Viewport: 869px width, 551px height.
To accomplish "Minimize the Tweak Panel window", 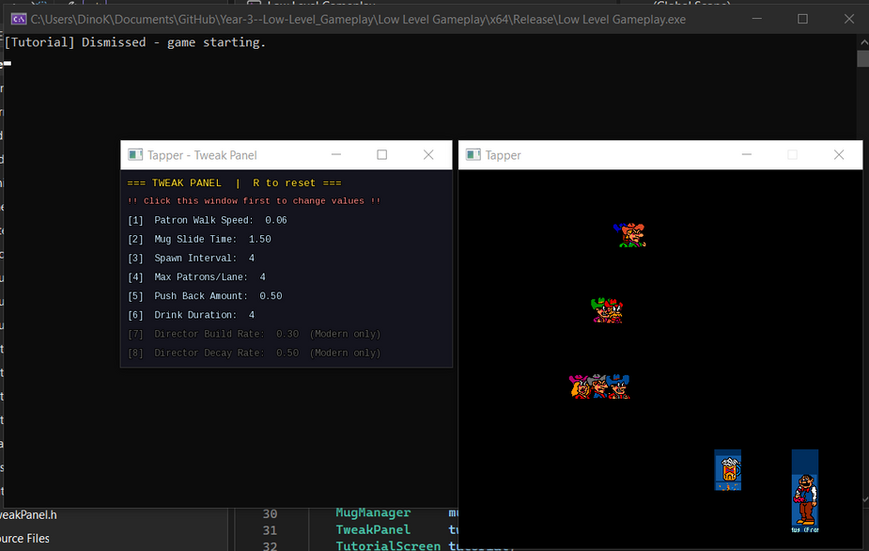I will tap(336, 155).
